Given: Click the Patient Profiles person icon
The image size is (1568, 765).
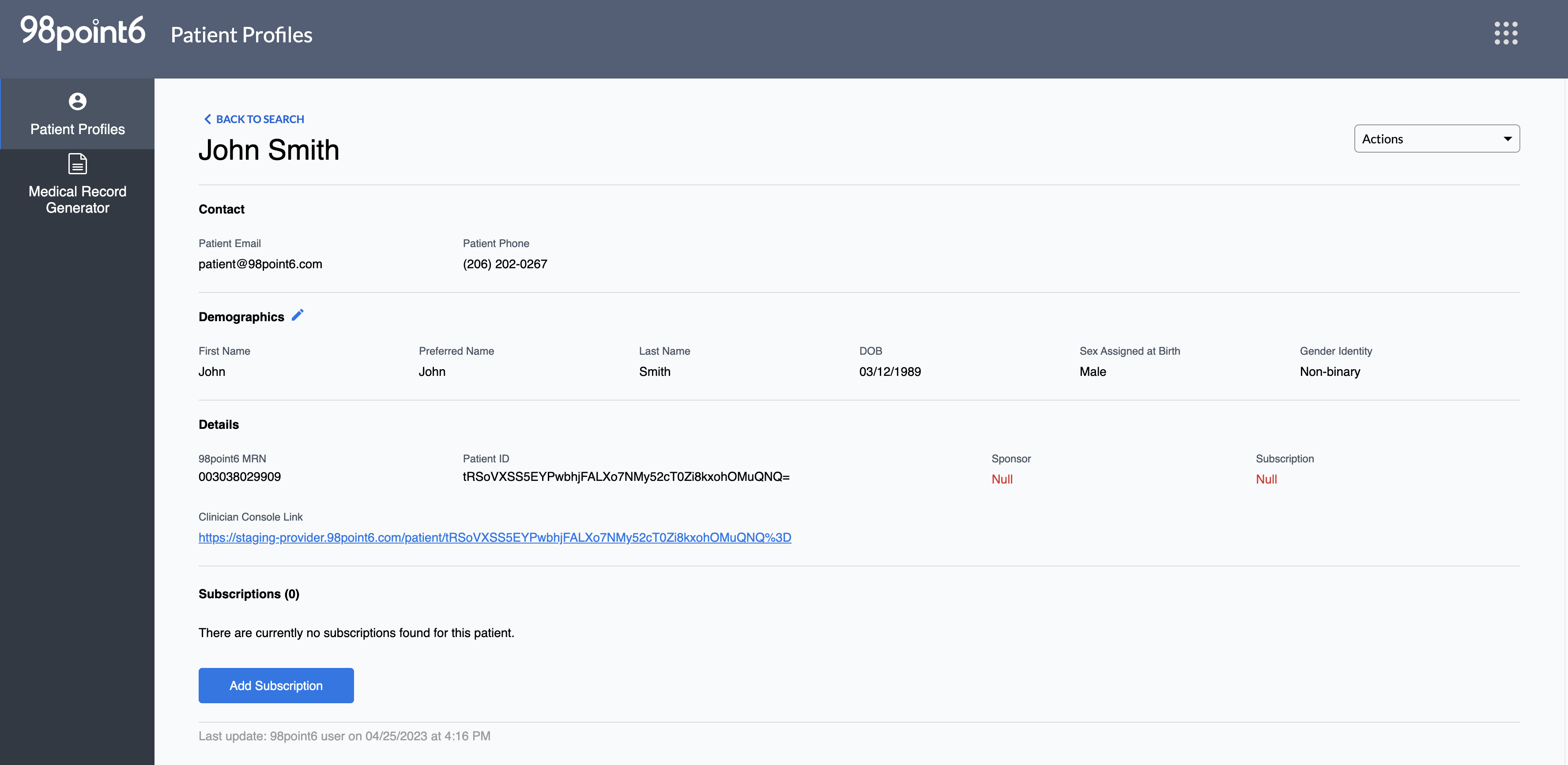Looking at the screenshot, I should 77,101.
